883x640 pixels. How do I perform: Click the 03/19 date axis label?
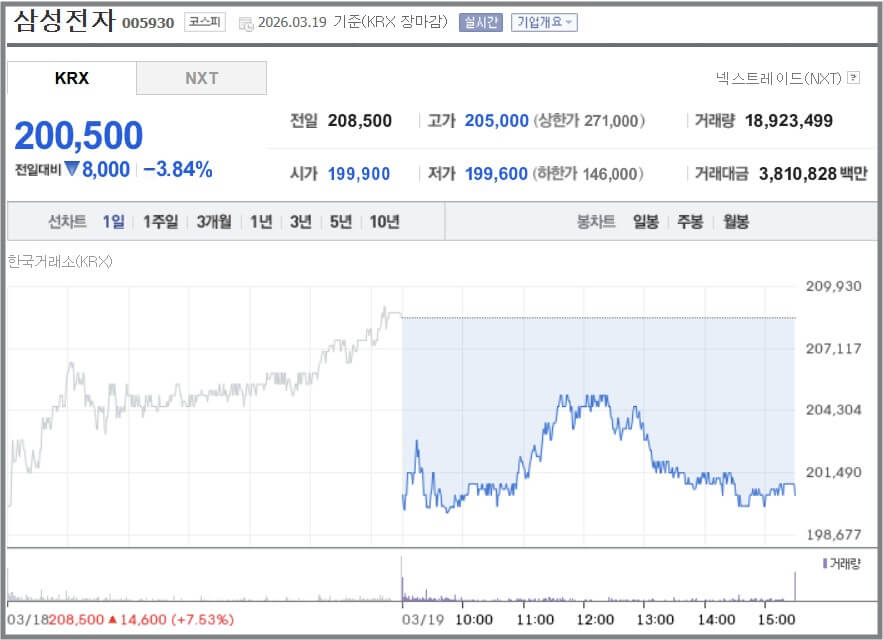coord(423,620)
